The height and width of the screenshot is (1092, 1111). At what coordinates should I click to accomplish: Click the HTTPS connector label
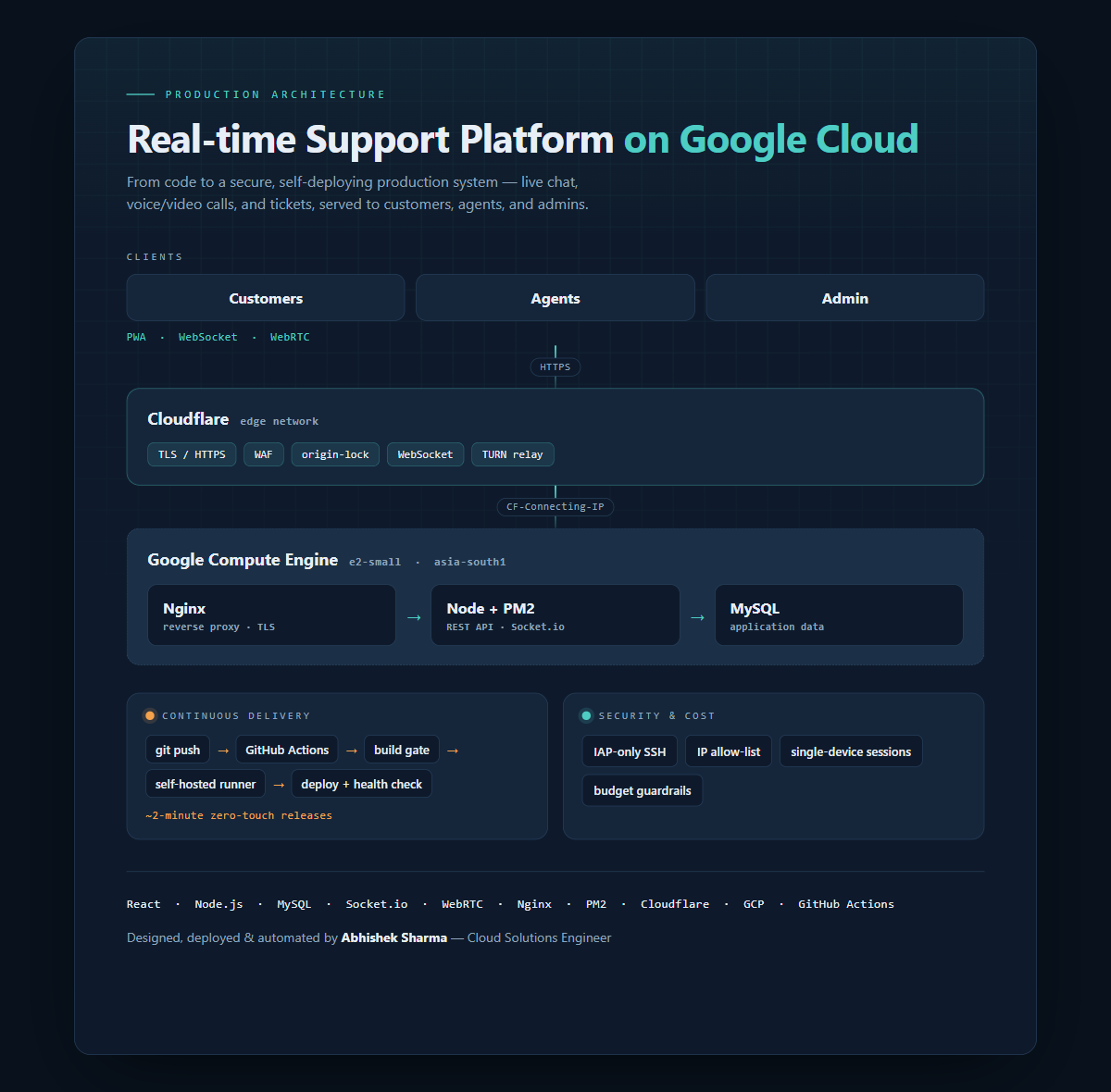pos(555,367)
